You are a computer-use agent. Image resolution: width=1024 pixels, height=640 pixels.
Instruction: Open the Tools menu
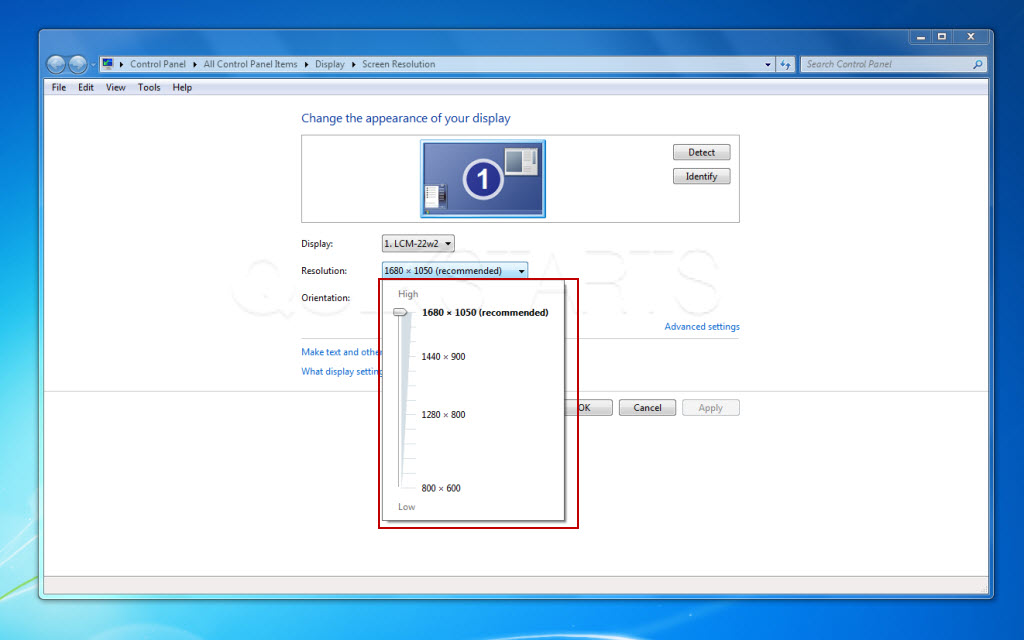[x=149, y=88]
